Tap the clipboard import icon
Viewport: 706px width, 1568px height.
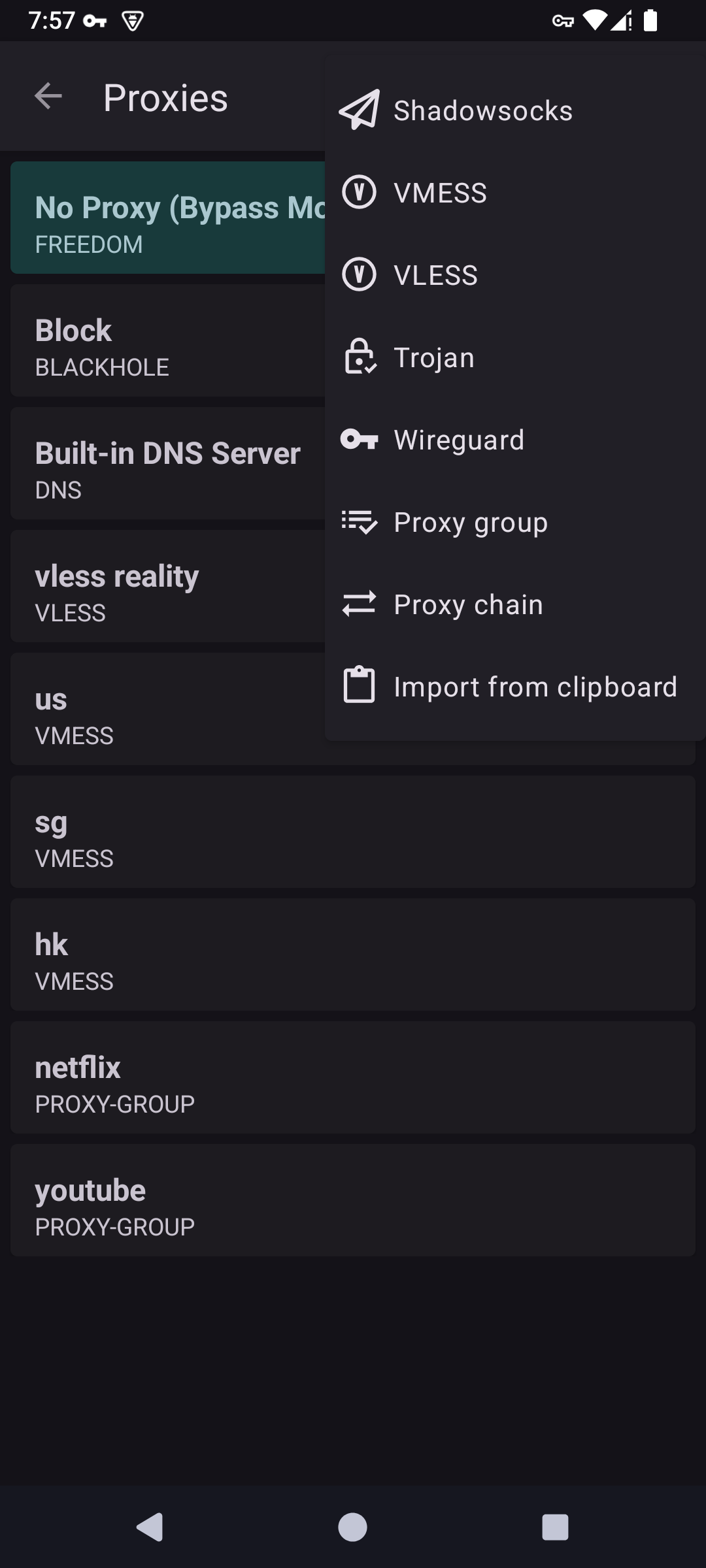pos(359,685)
